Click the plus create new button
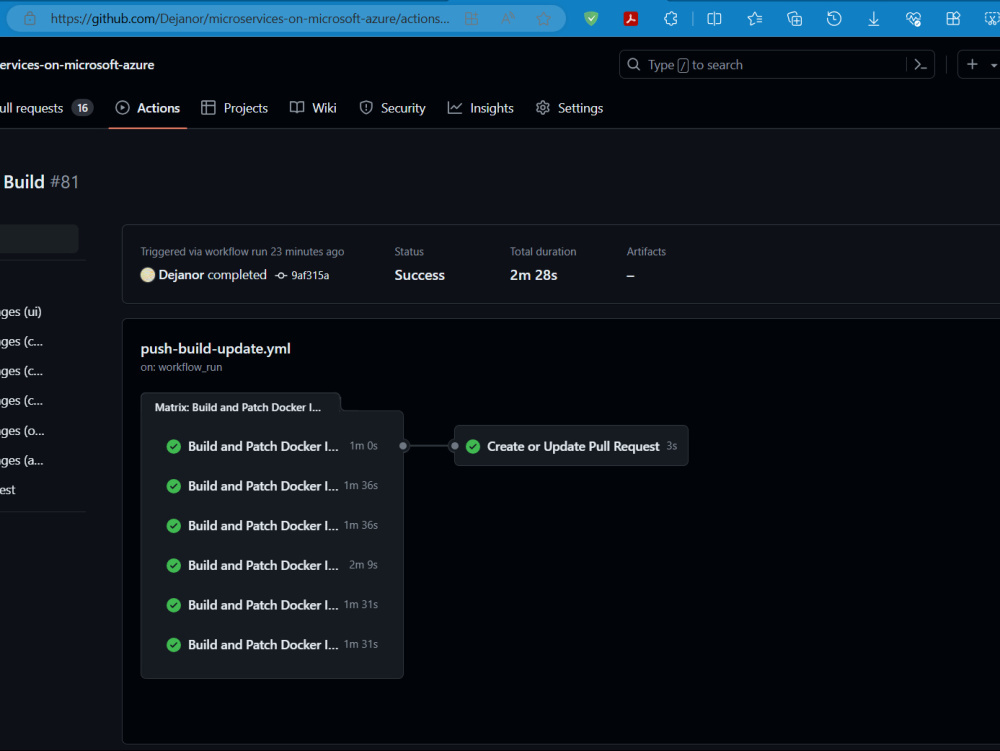Image resolution: width=1000 pixels, height=751 pixels. 972,64
